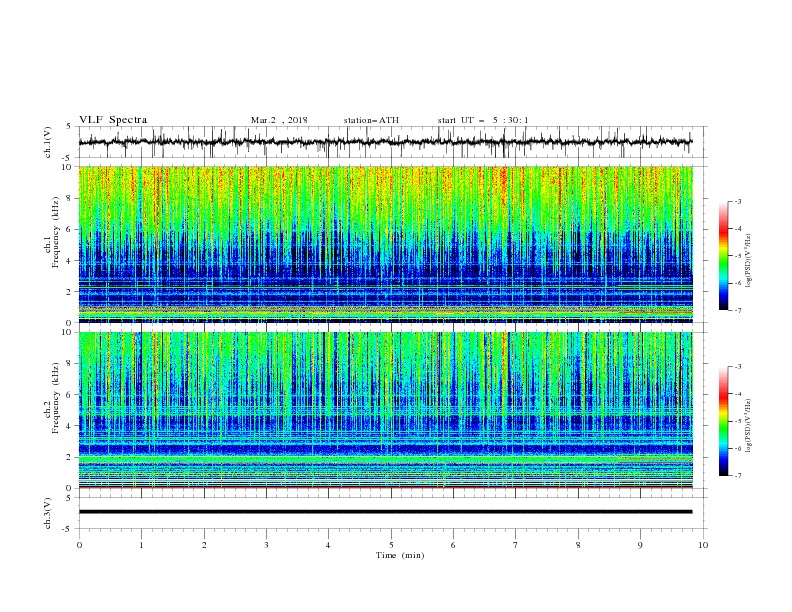Click the "4" kHz tick on ch.1 spectrogram
The height and width of the screenshot is (612, 792).
70,261
